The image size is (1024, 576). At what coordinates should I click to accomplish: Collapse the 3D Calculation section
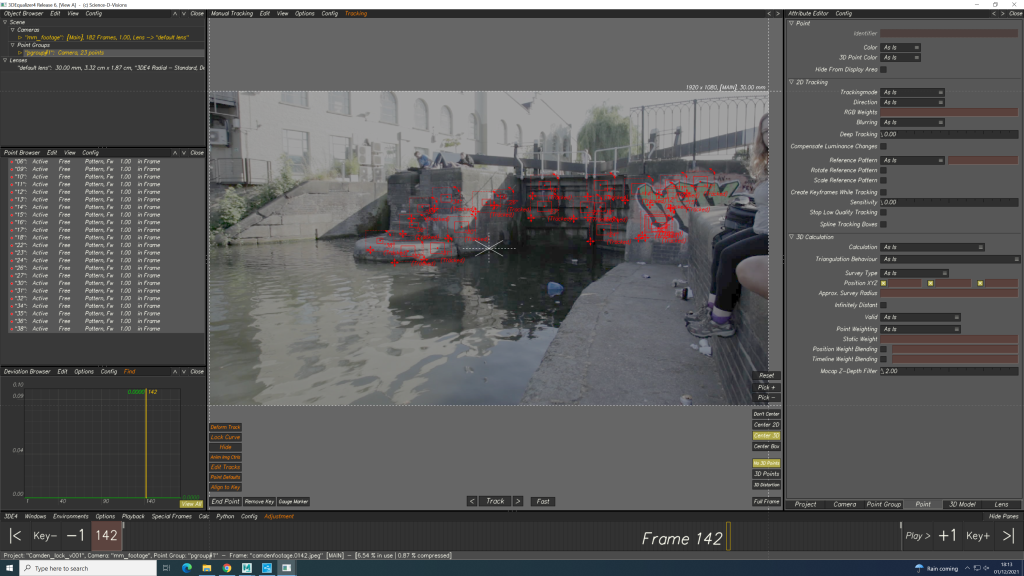792,237
